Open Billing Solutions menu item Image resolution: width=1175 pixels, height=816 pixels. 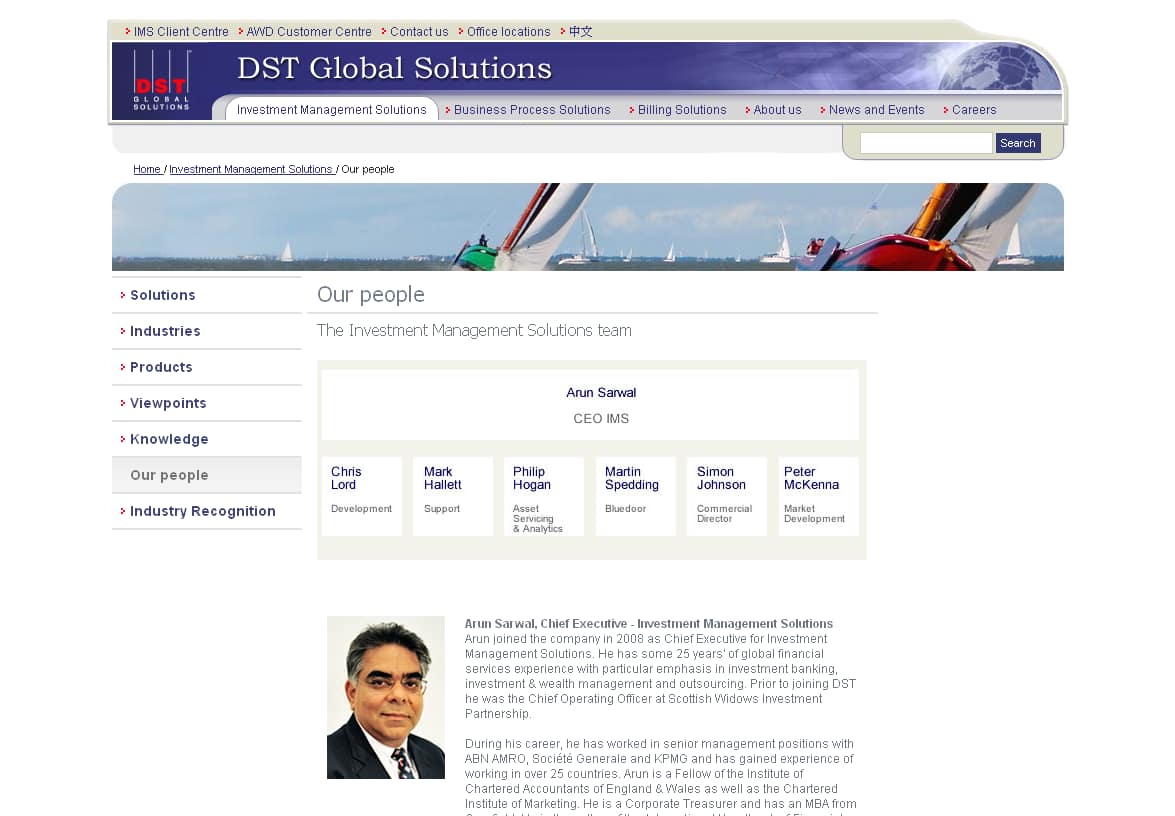[681, 110]
